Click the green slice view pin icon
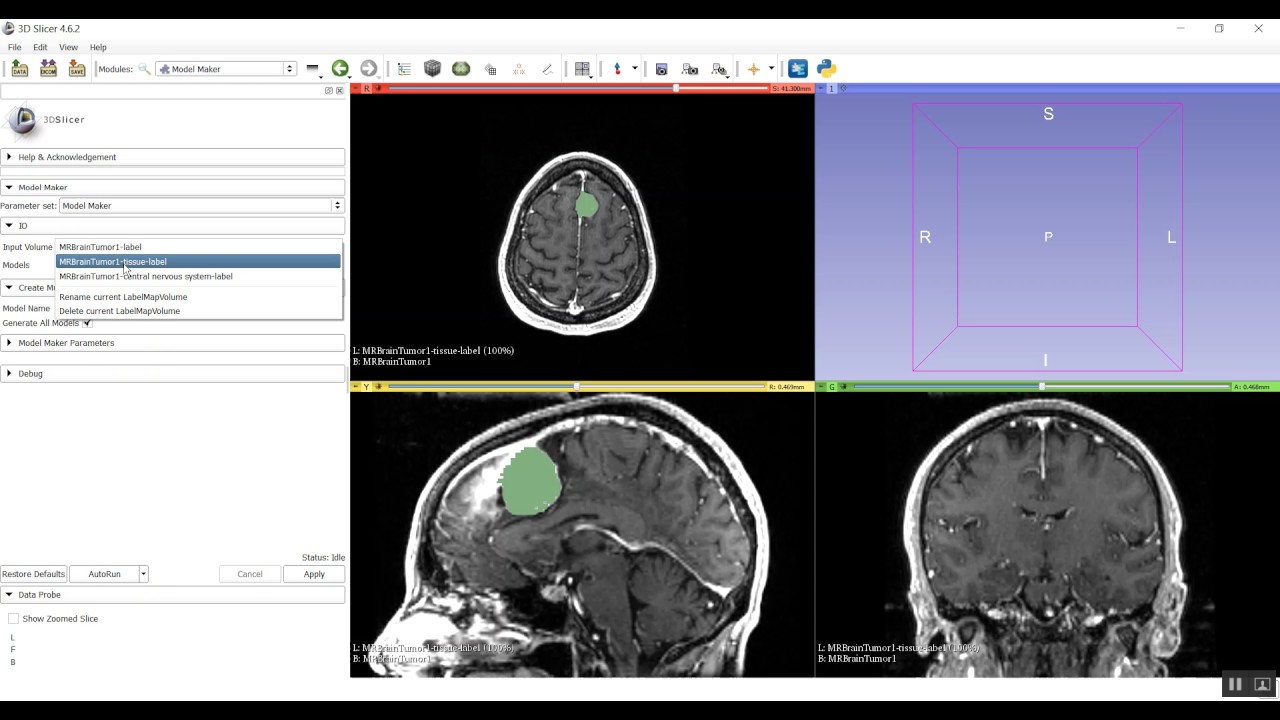Image resolution: width=1280 pixels, height=720 pixels. click(x=820, y=387)
